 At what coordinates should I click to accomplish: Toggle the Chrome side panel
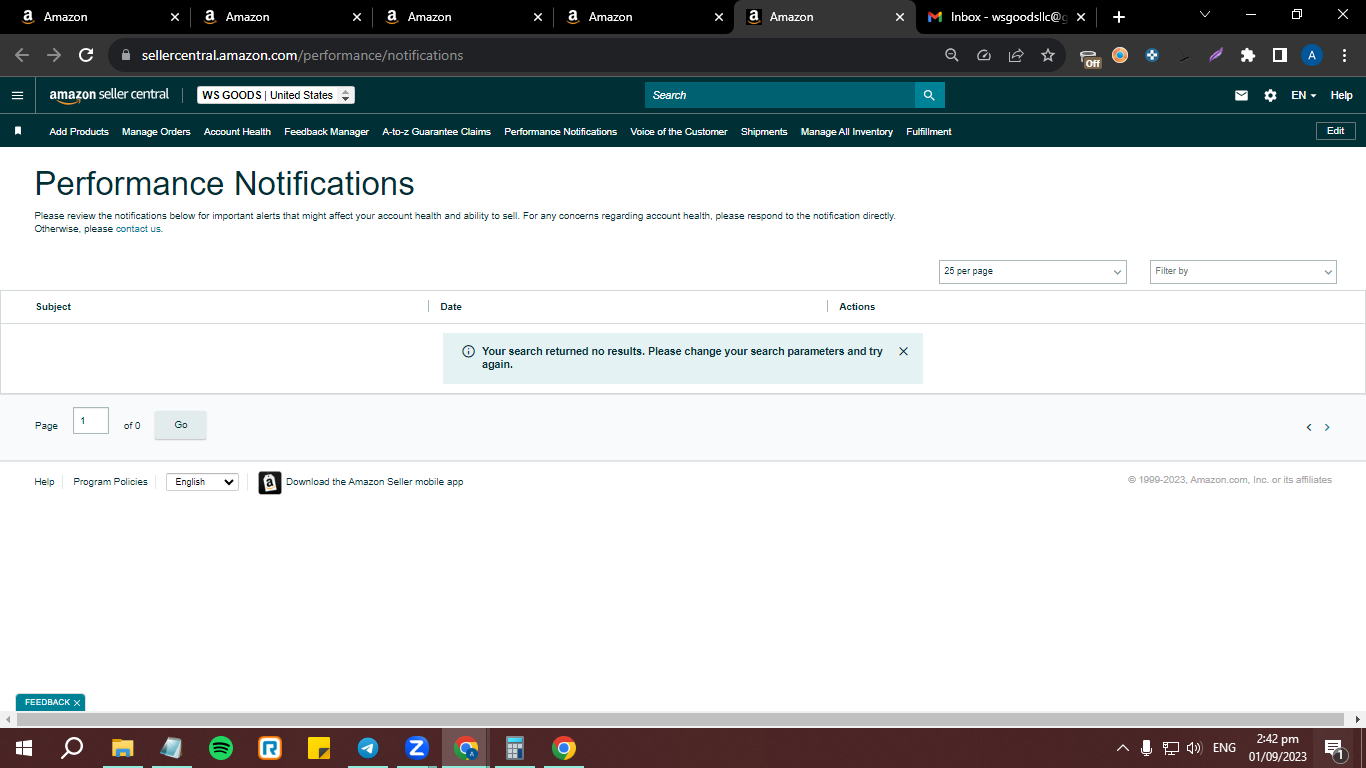[x=1280, y=55]
